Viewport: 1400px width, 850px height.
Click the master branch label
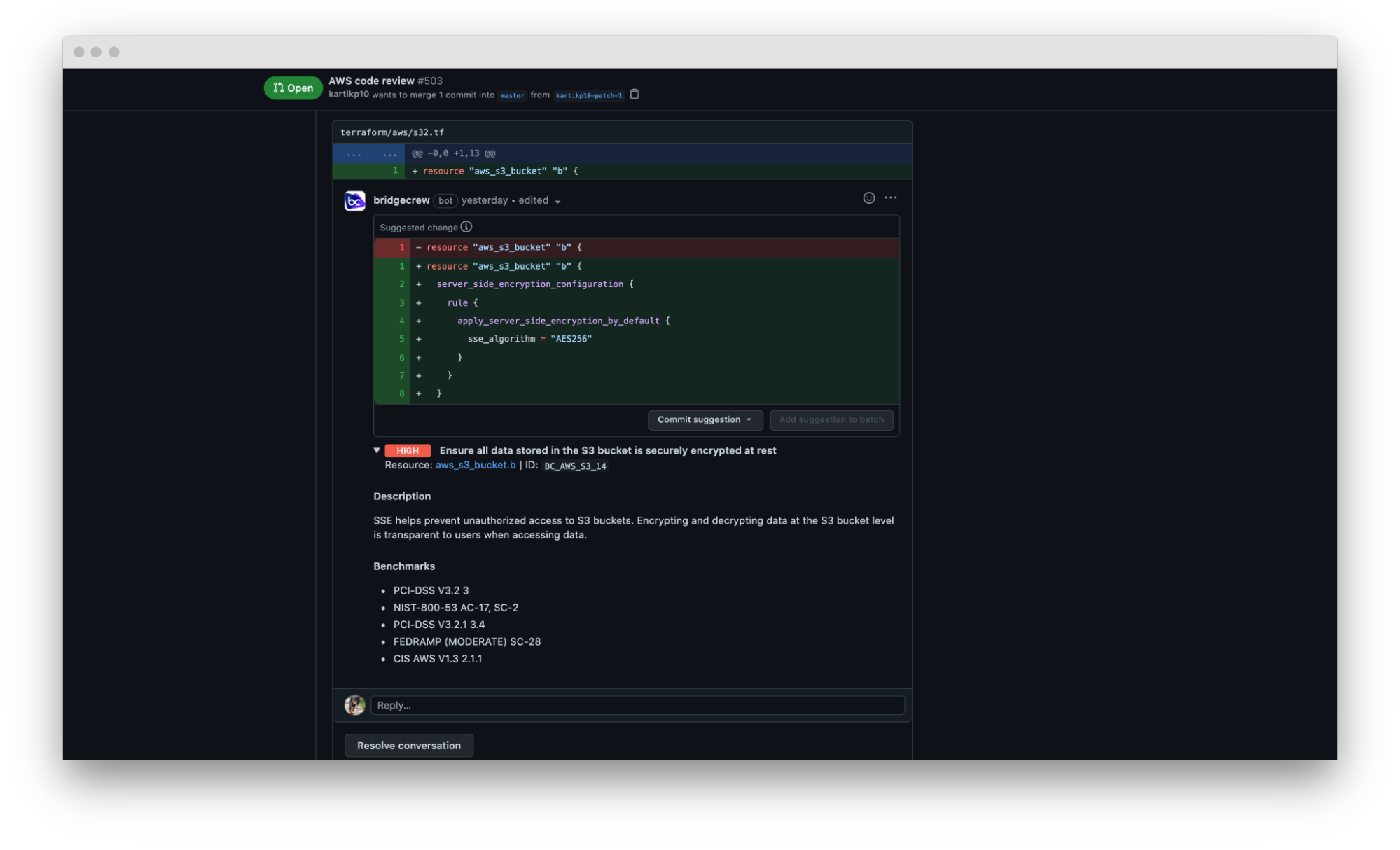tap(512, 95)
